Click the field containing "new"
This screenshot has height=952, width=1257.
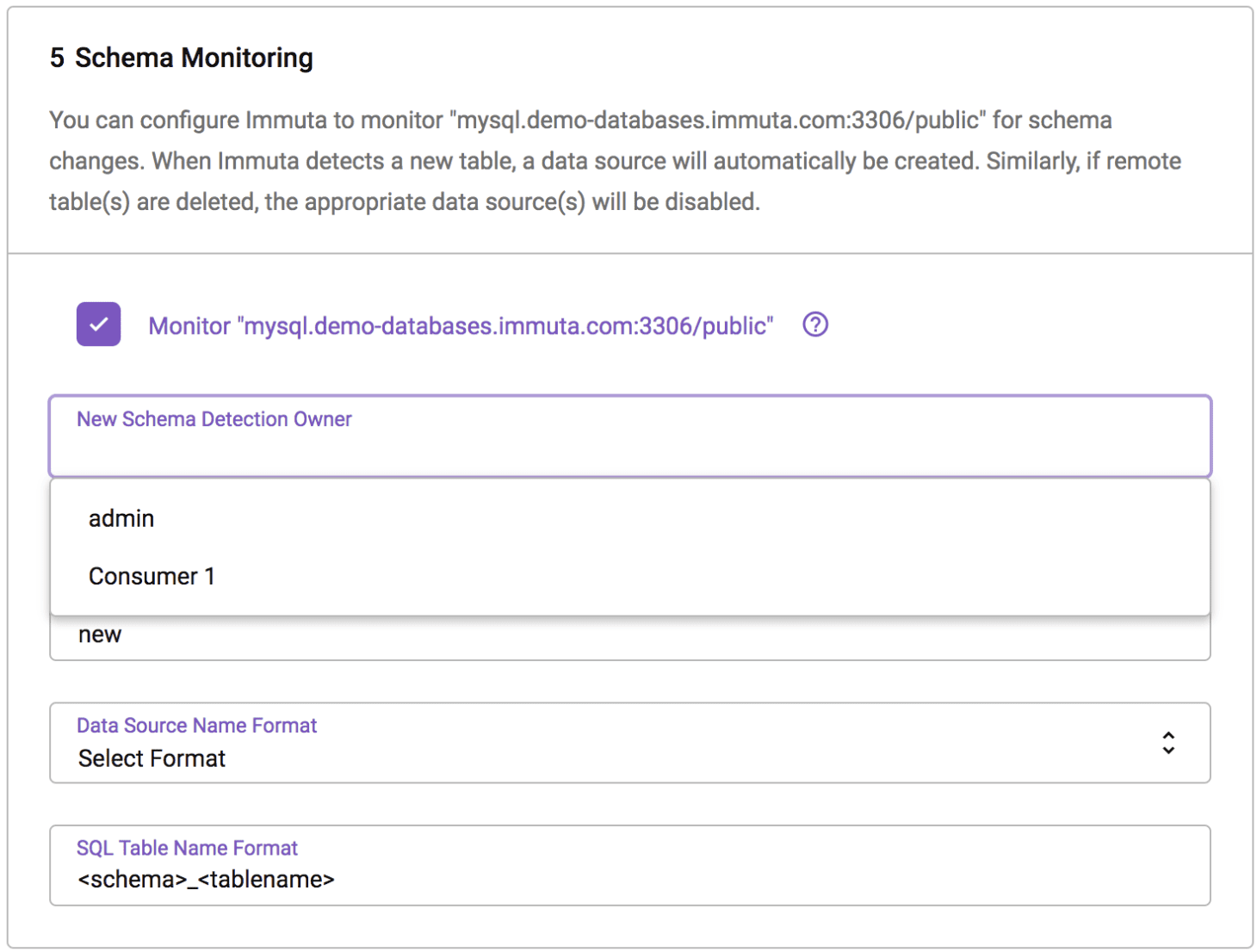[630, 637]
